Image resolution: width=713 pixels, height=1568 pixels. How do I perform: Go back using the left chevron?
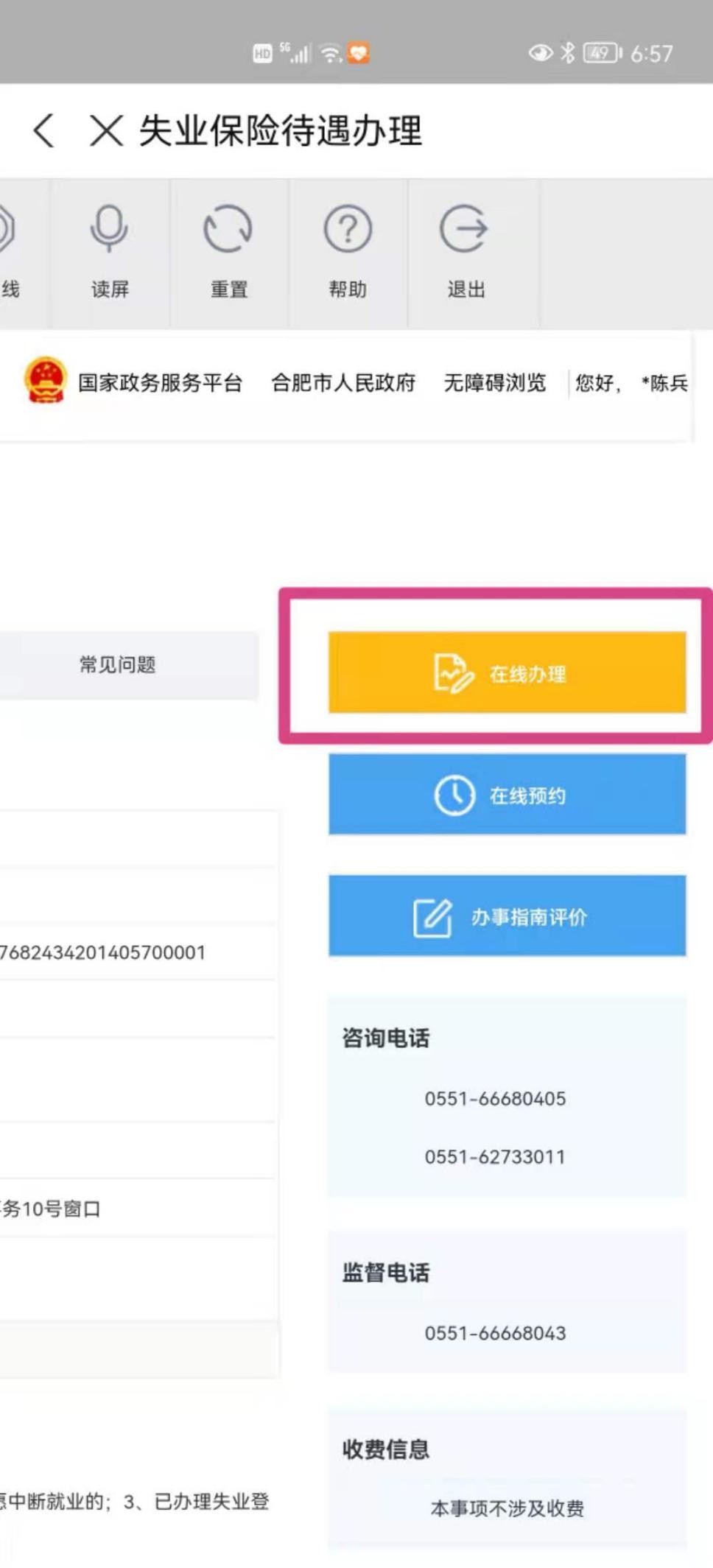(x=44, y=131)
